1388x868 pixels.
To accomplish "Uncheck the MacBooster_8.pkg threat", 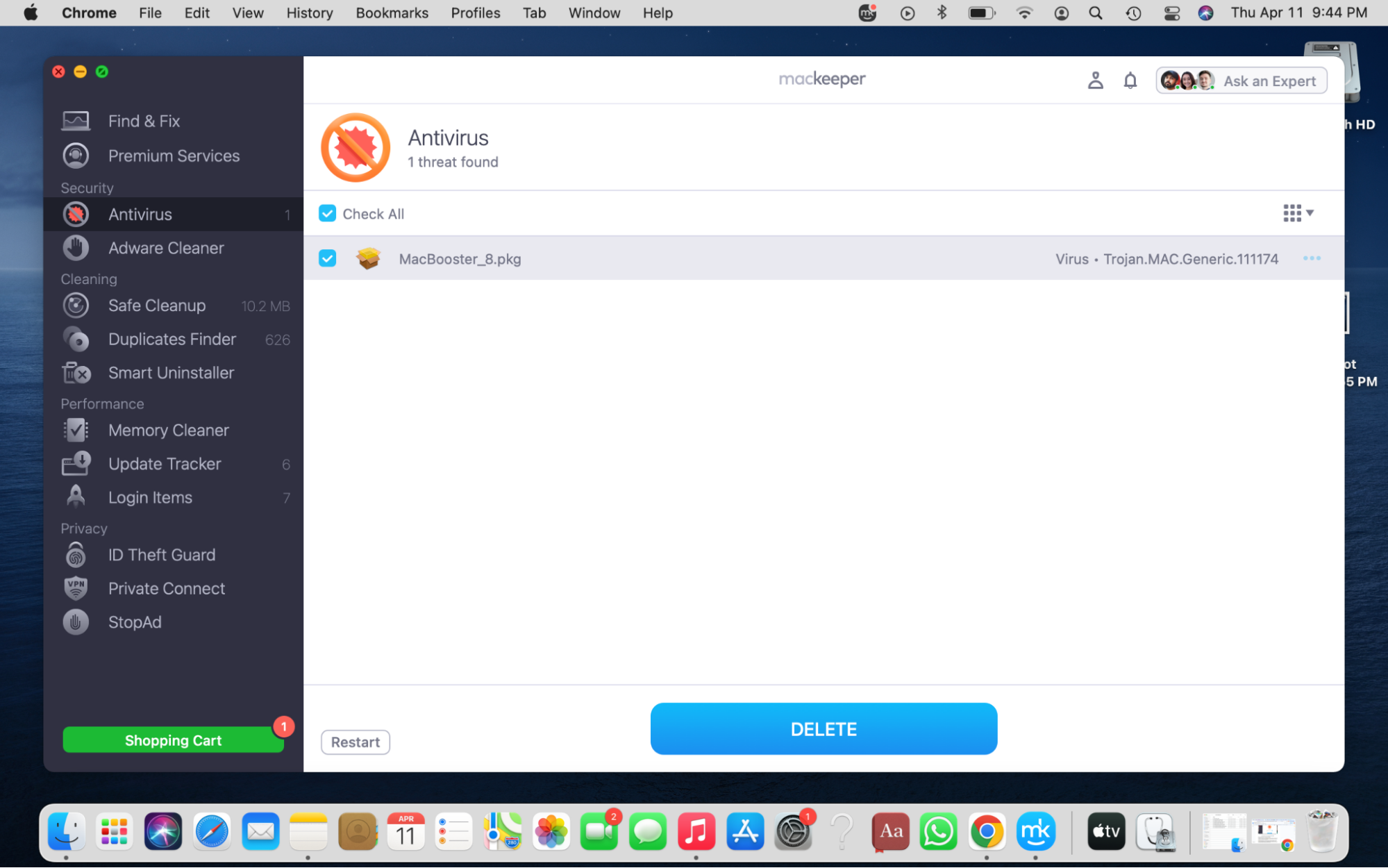I will (327, 258).
